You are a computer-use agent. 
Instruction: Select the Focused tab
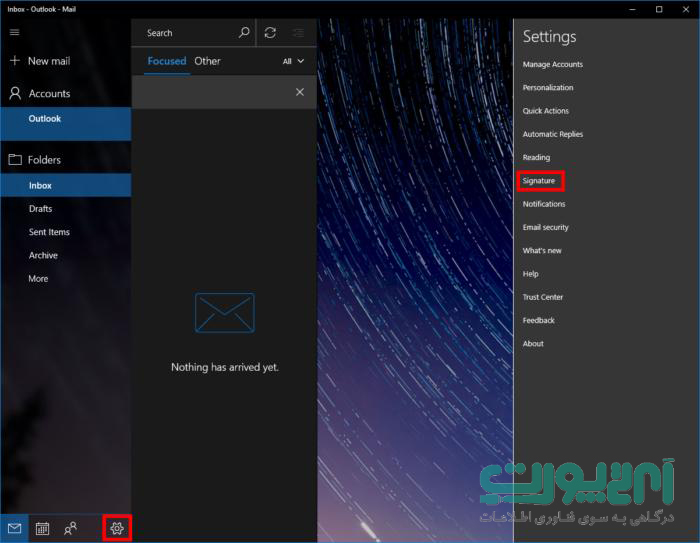[x=167, y=61]
